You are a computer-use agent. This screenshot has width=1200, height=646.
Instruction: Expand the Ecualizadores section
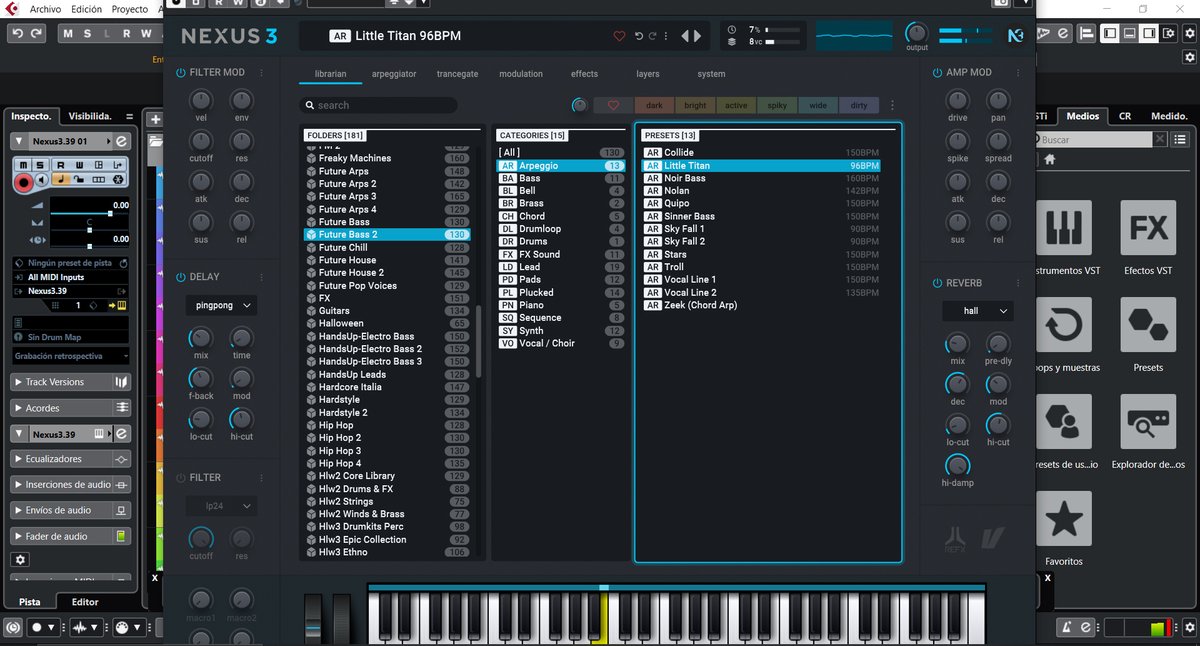70,459
